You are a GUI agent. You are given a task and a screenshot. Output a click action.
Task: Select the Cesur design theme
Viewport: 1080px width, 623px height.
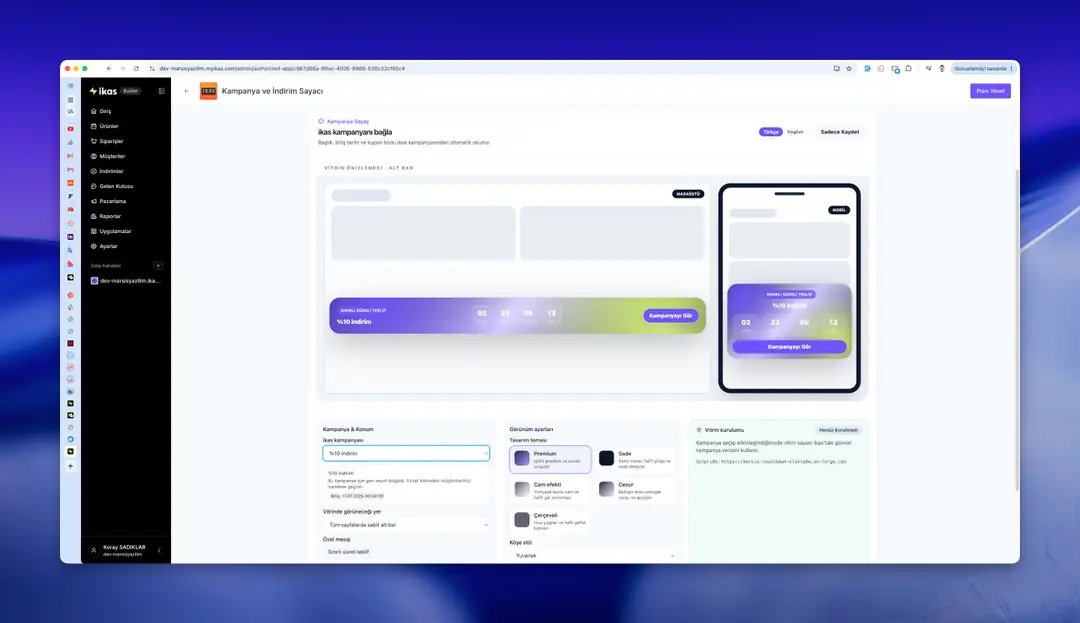click(x=634, y=489)
